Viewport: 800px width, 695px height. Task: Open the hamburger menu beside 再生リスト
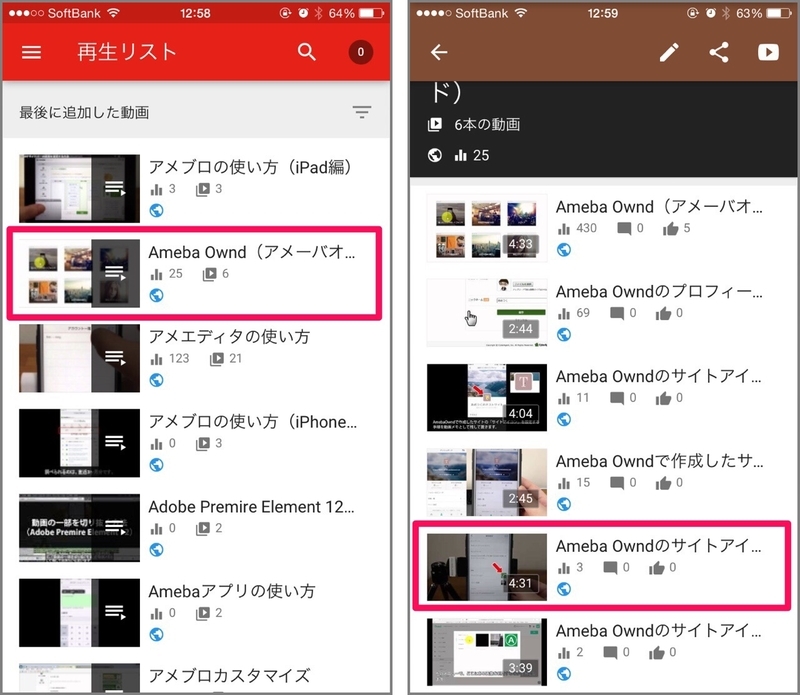31,52
